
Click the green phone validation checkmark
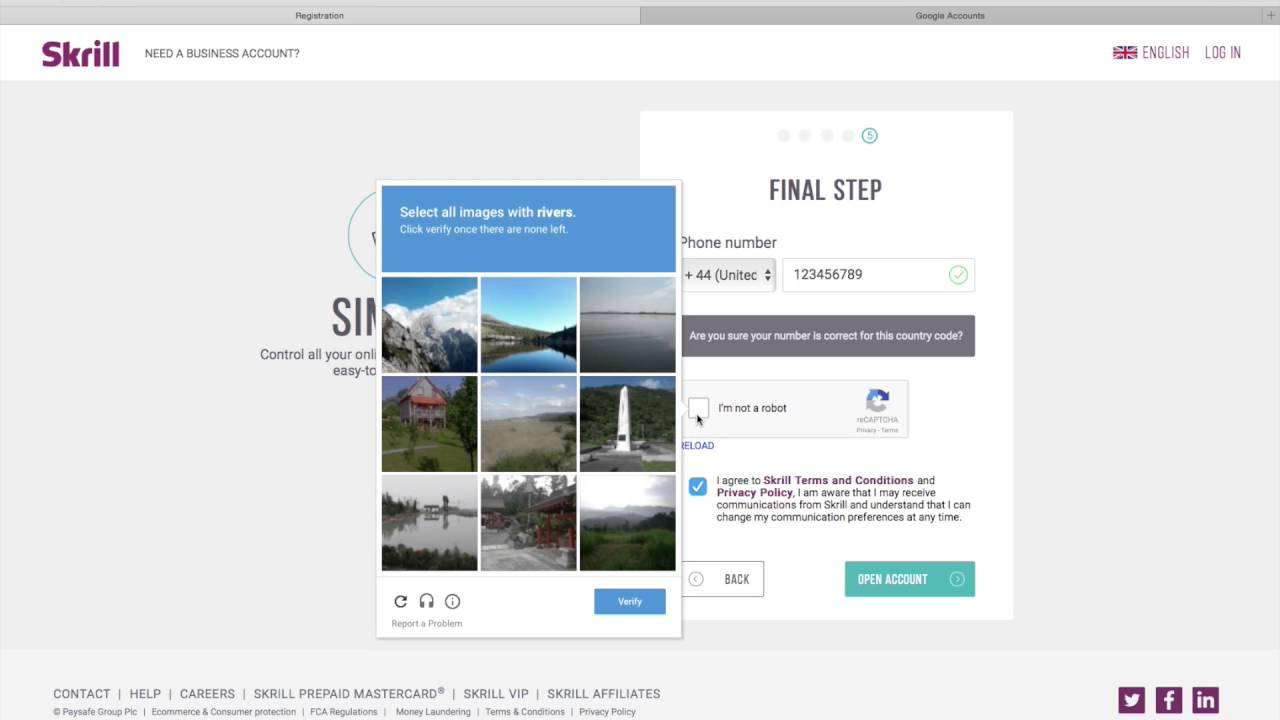tap(958, 275)
